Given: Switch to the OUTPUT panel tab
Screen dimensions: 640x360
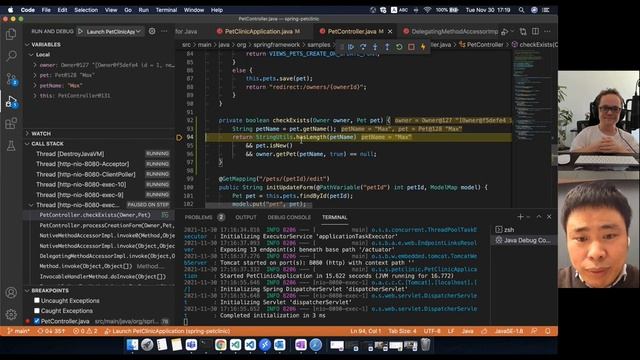Looking at the screenshot, I should coord(246,217).
